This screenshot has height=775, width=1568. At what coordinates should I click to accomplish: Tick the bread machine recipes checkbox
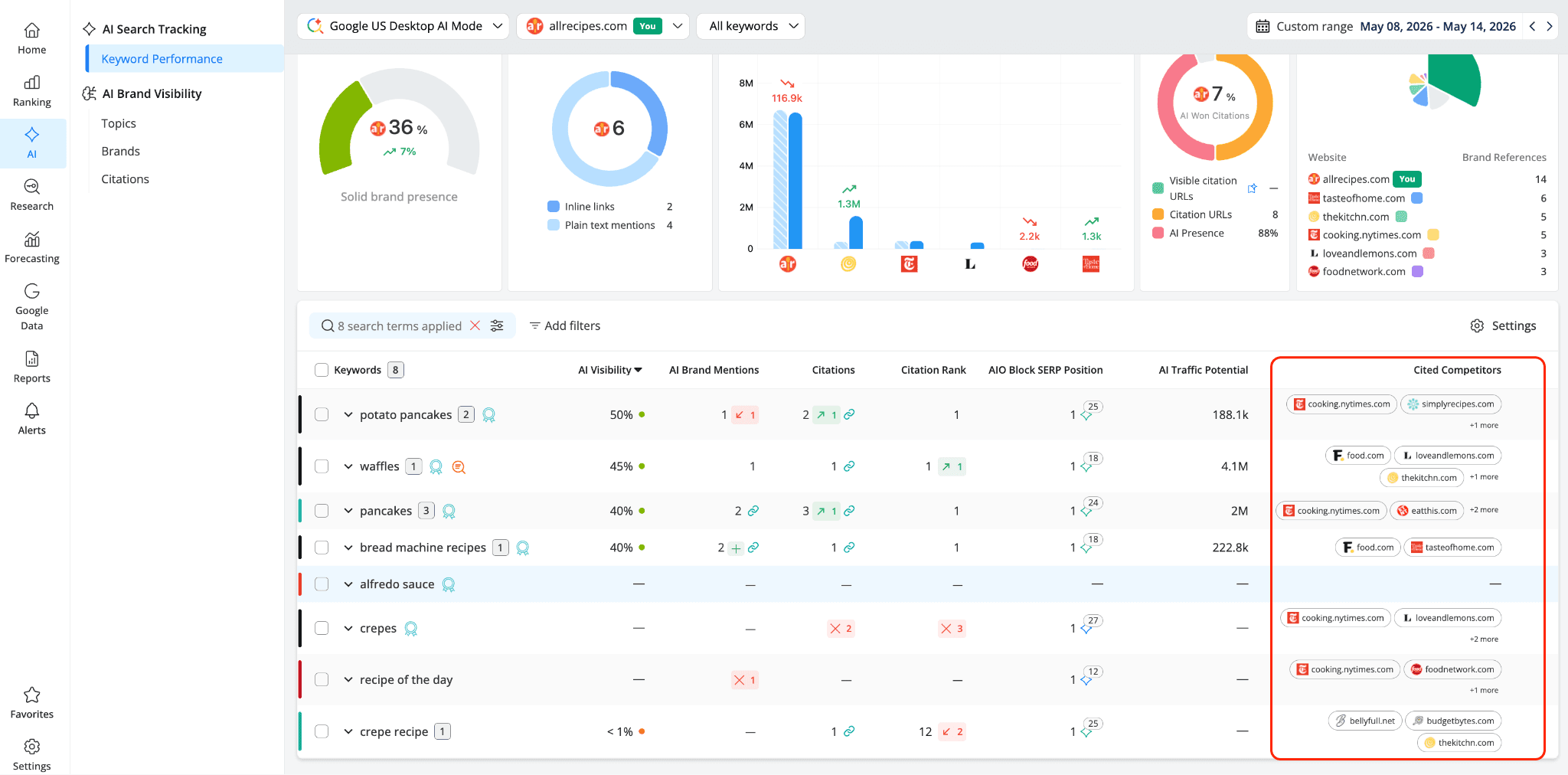pyautogui.click(x=322, y=548)
